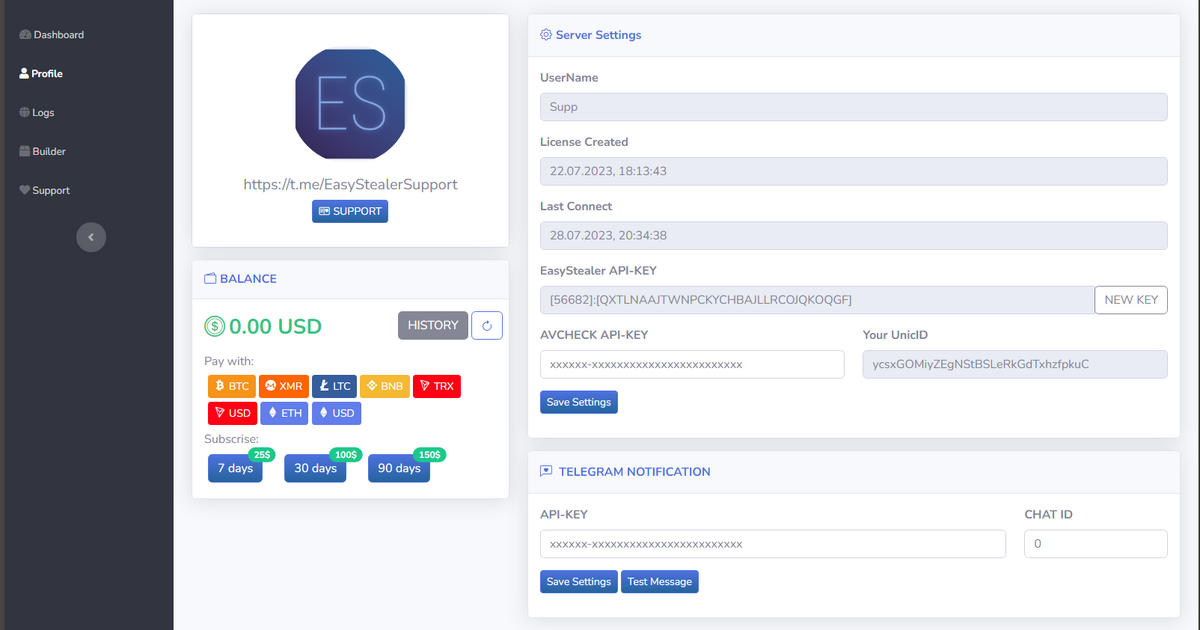The height and width of the screenshot is (630, 1200).
Task: Choose the TRX payment button
Action: coord(437,386)
